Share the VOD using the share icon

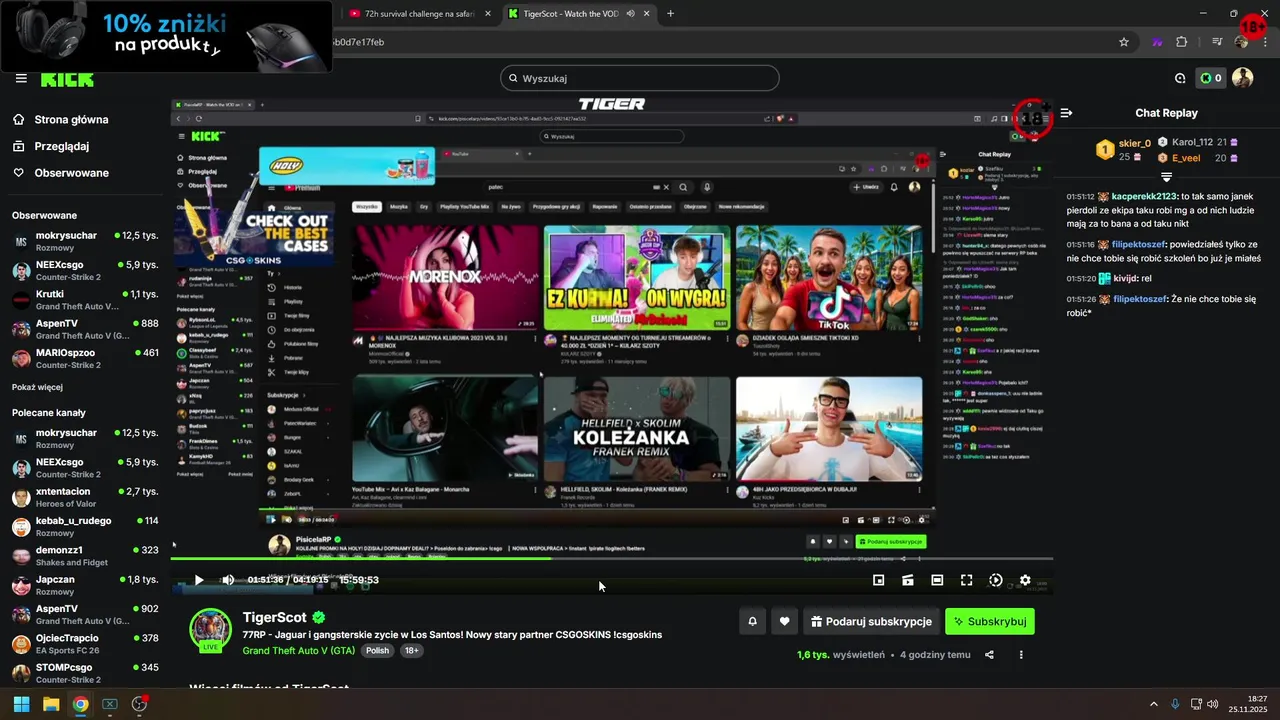989,655
